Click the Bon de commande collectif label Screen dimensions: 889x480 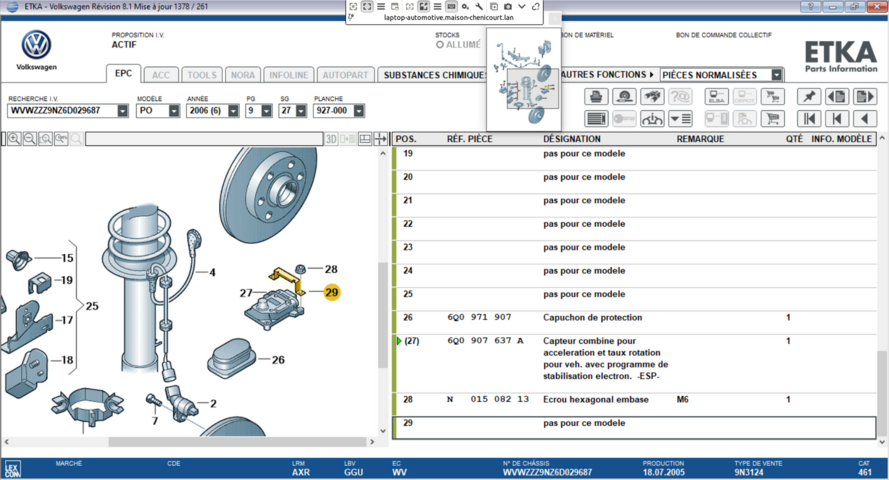pyautogui.click(x=723, y=35)
